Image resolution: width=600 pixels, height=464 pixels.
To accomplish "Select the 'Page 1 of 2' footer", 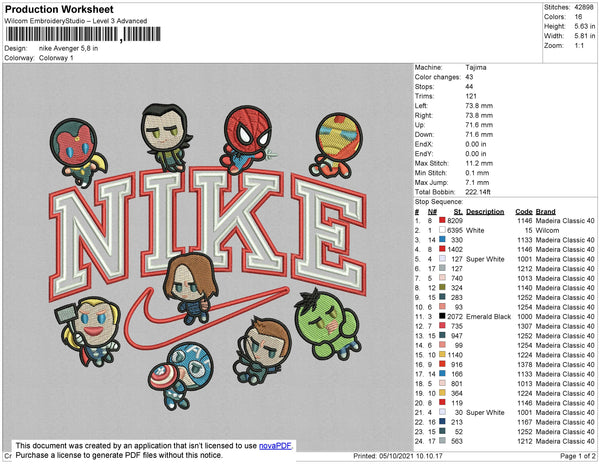I will point(578,456).
